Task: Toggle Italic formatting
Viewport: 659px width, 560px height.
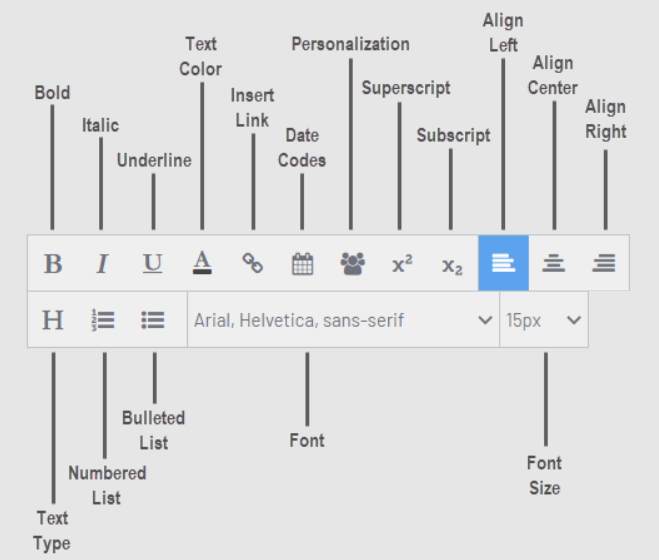Action: [102, 264]
